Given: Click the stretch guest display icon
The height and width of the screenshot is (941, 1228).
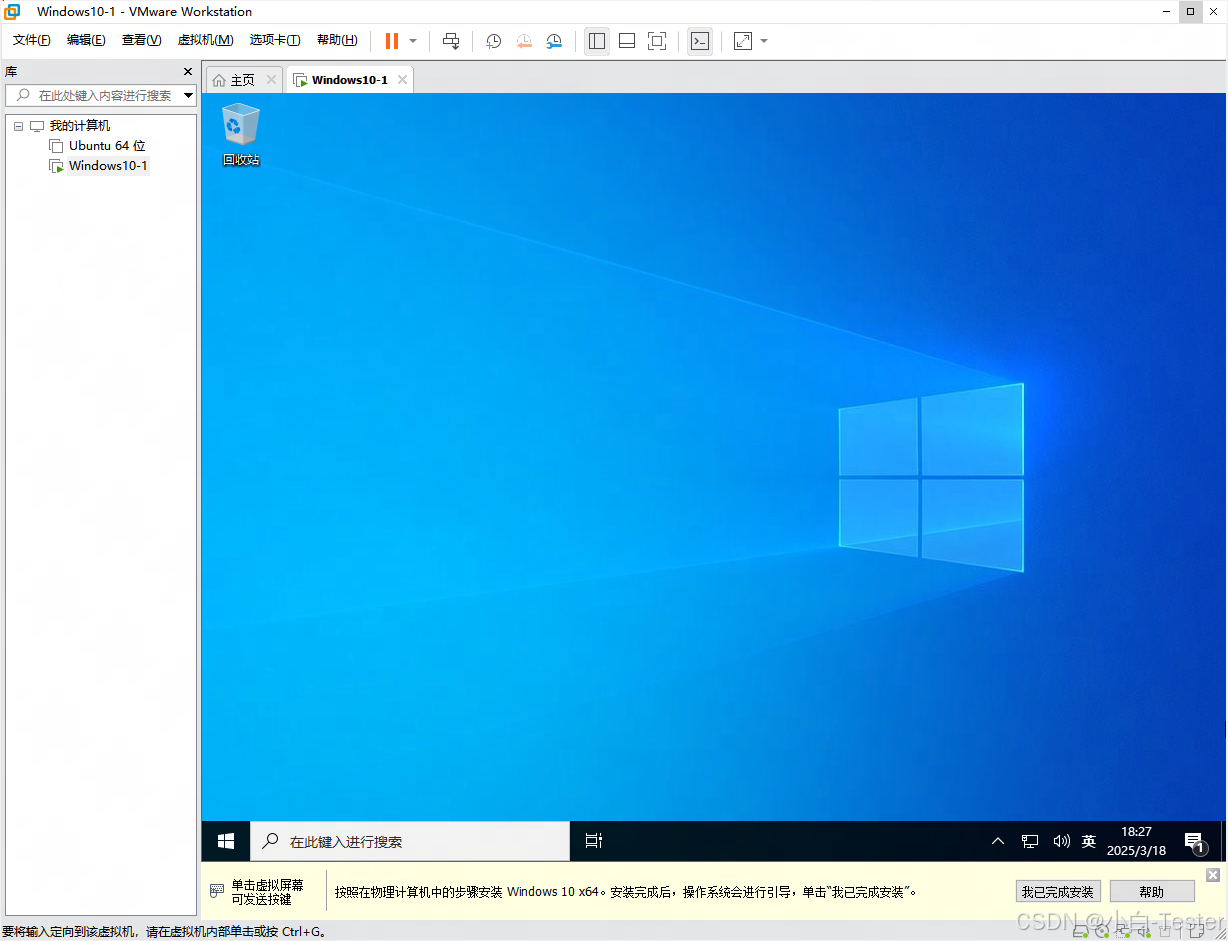Looking at the screenshot, I should (x=743, y=41).
